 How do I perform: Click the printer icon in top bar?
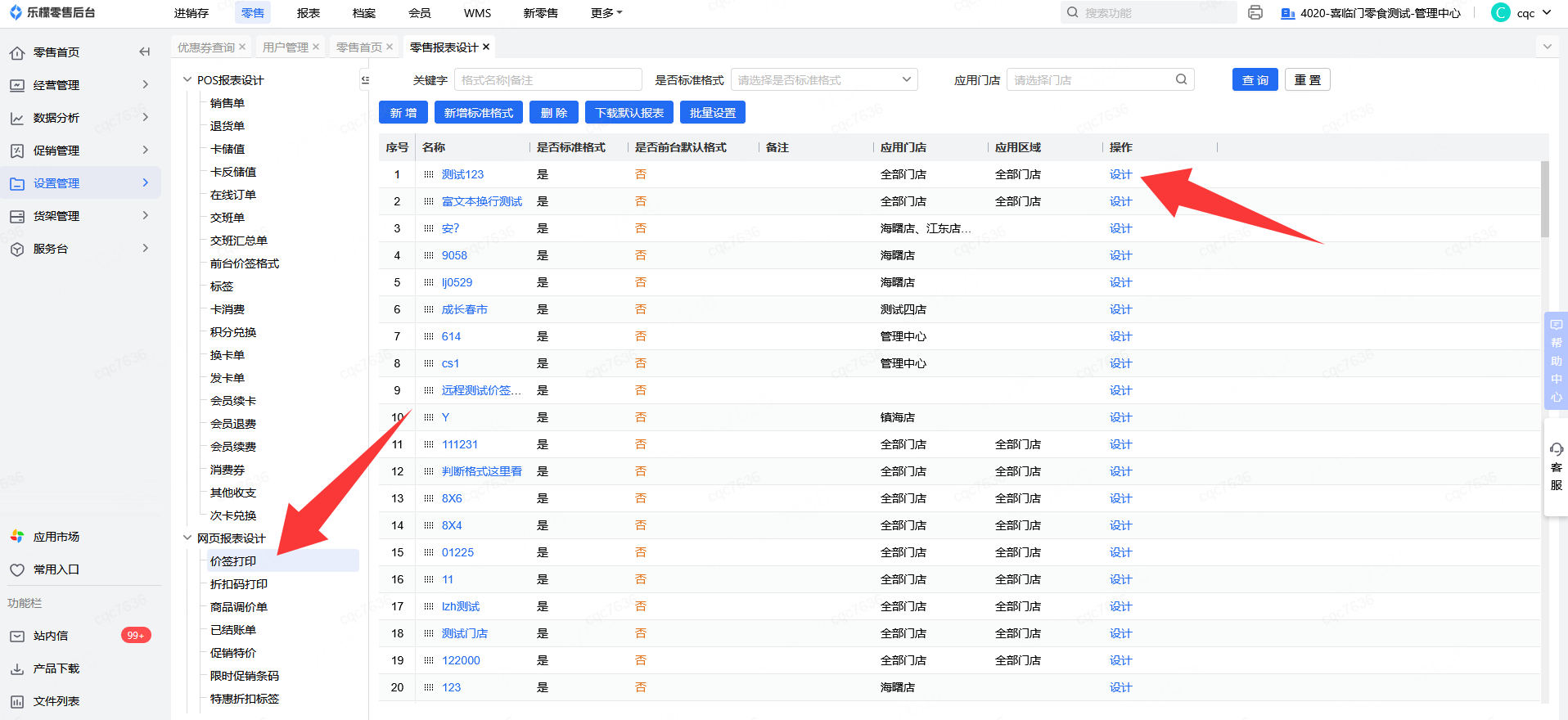pyautogui.click(x=1255, y=13)
